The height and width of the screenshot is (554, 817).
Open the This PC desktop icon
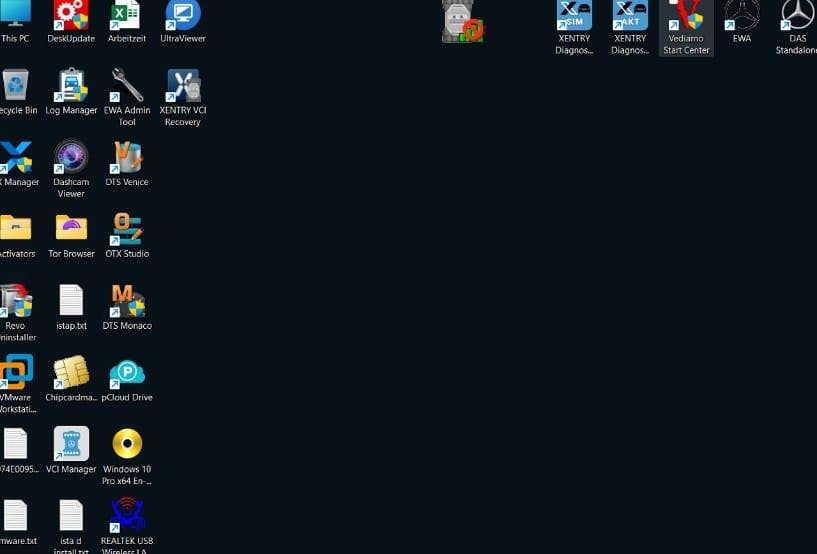tap(15, 21)
